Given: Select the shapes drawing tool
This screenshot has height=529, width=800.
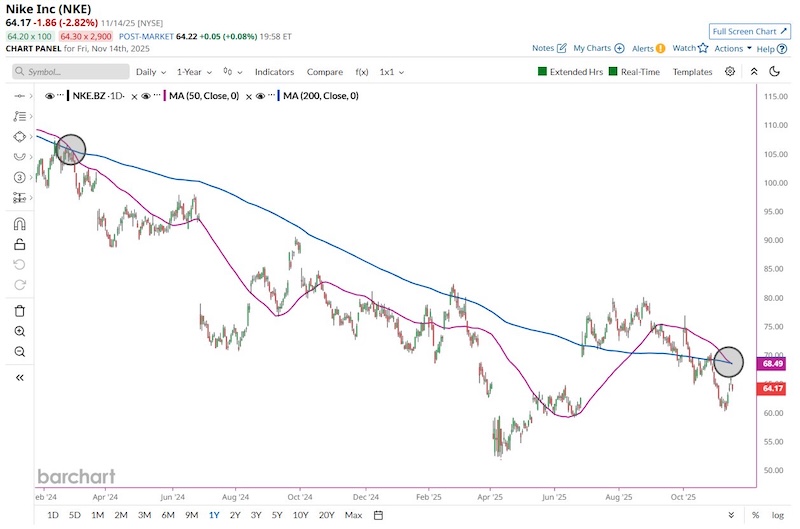Looking at the screenshot, I should coord(19,137).
